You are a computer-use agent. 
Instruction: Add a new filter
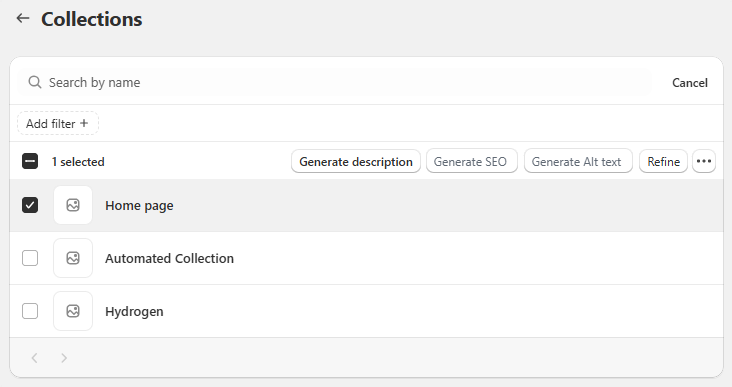pyautogui.click(x=58, y=123)
